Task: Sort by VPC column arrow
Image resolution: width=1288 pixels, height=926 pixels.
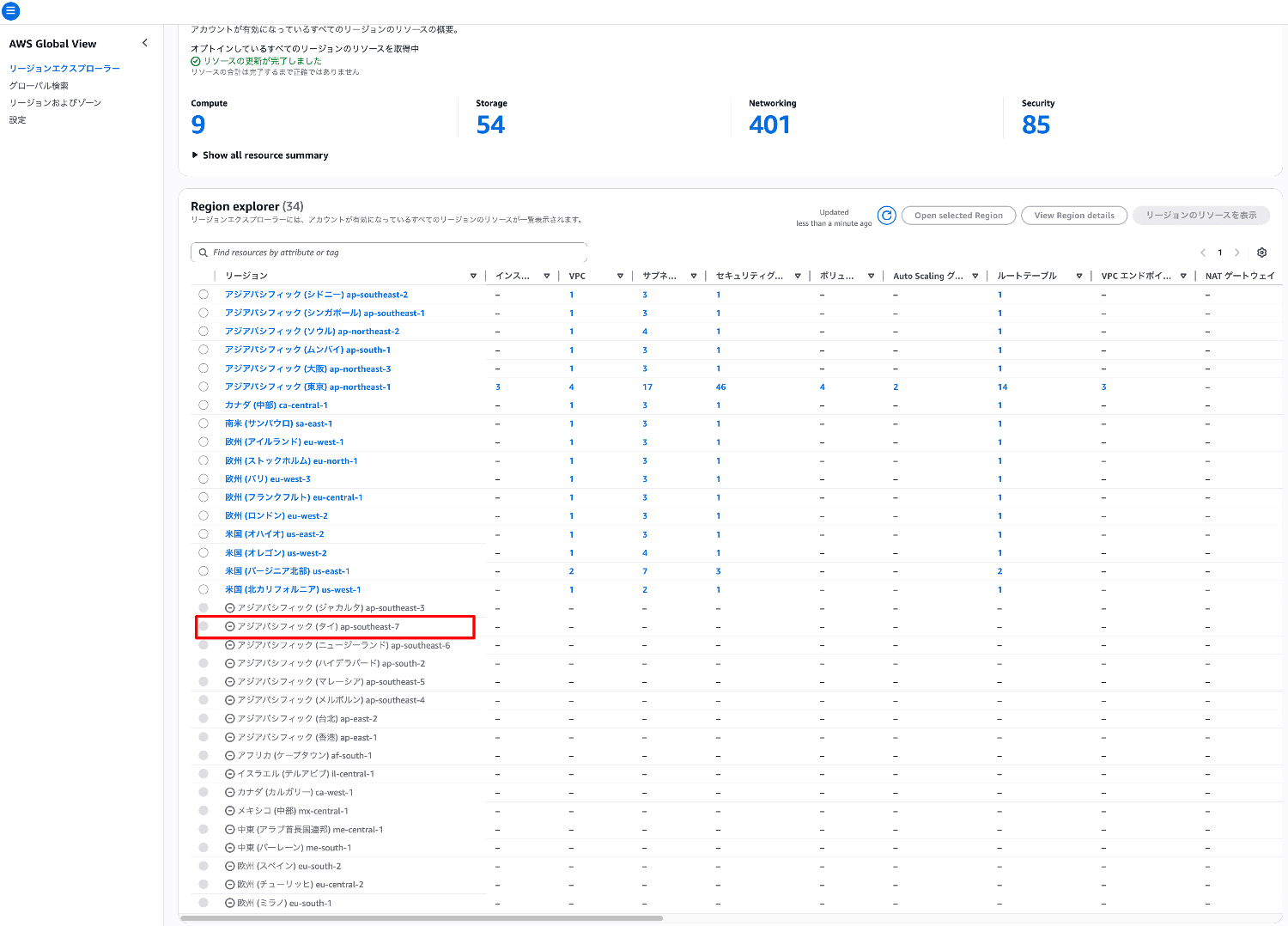Action: coord(620,276)
